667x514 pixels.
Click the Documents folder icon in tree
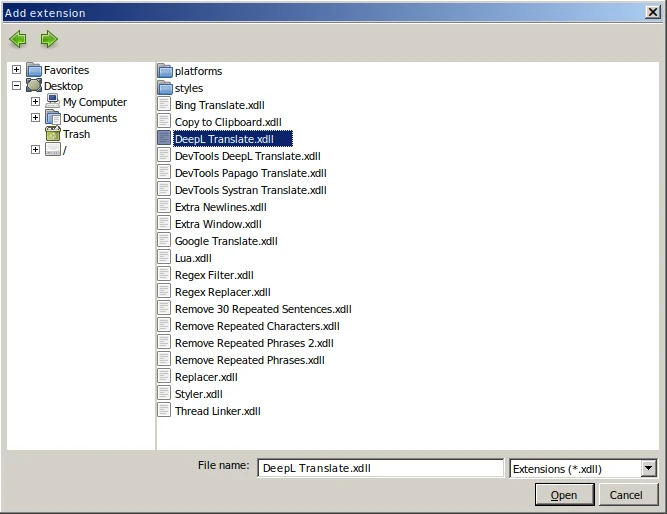53,118
